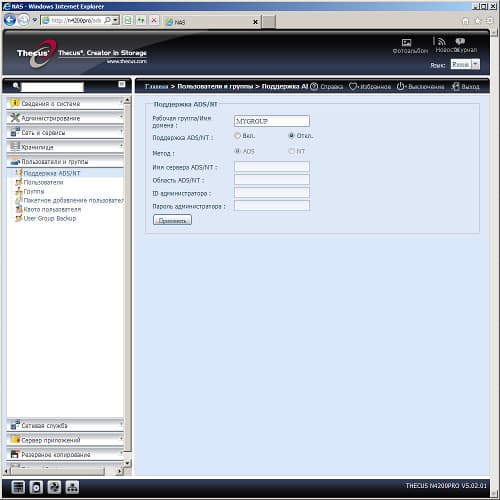Close the NAS browser tab
500x500 pixels.
(255, 22)
